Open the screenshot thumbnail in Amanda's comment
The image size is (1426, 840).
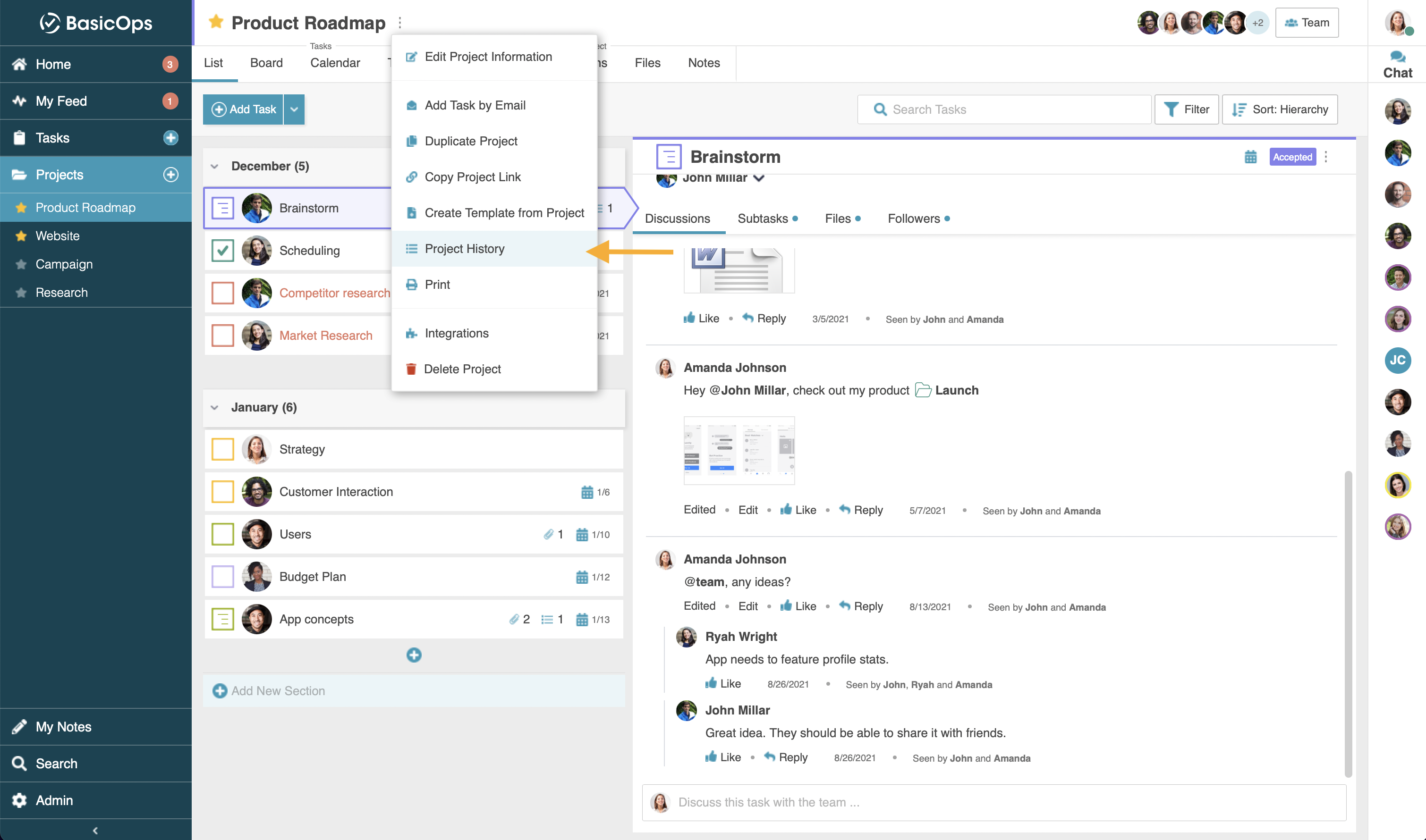point(738,450)
